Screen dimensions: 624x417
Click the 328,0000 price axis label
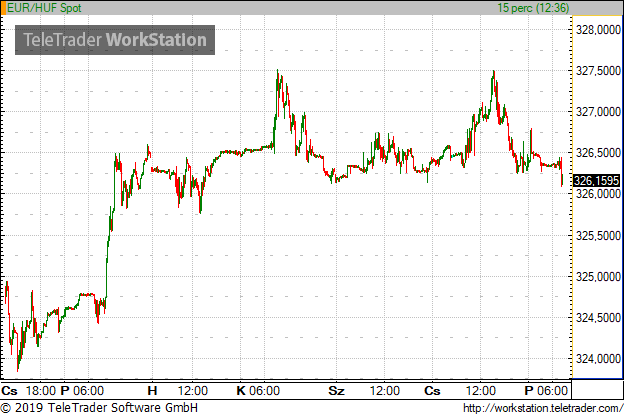coord(598,30)
